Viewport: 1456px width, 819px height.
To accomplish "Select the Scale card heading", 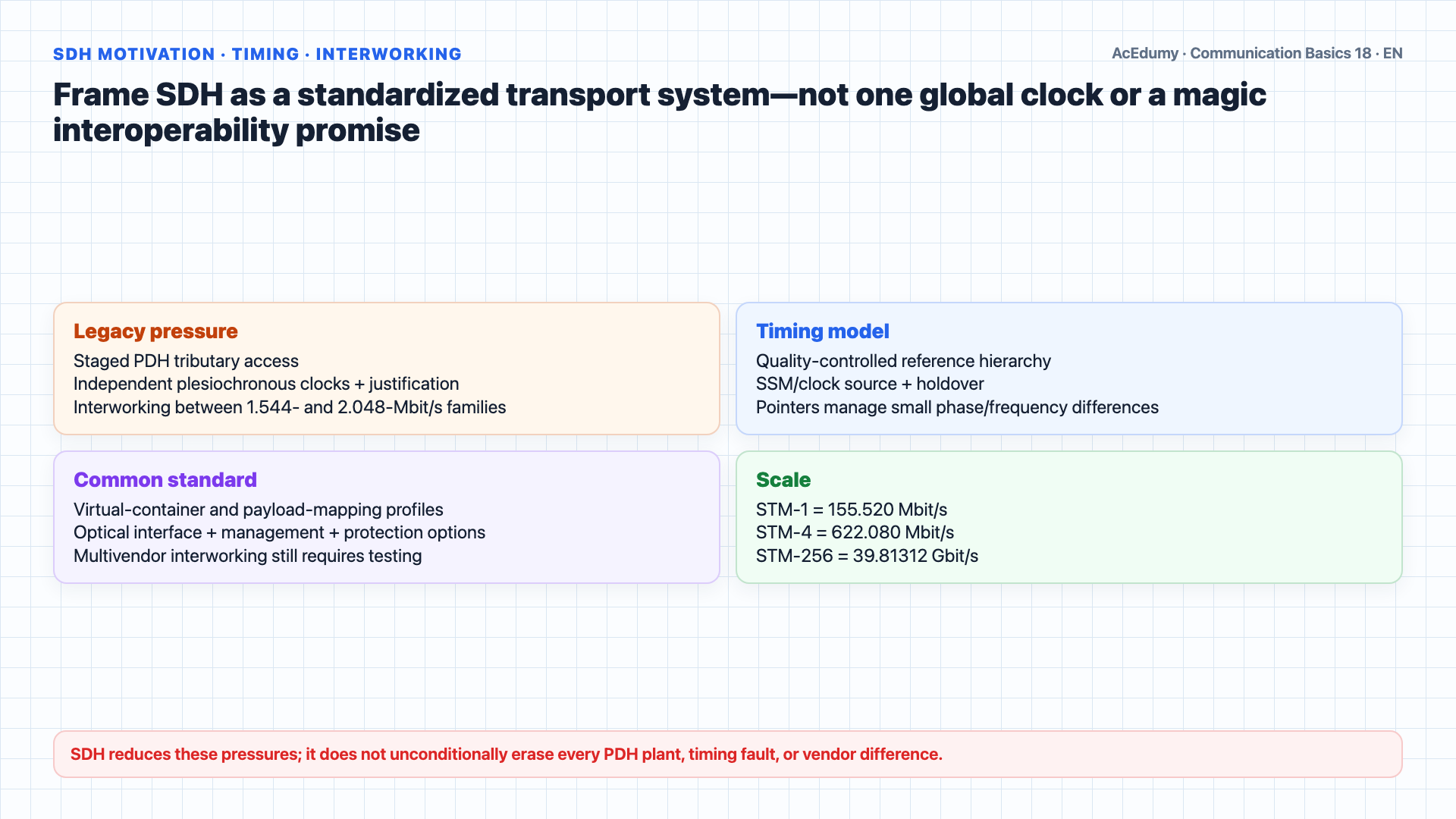I will pyautogui.click(x=783, y=480).
